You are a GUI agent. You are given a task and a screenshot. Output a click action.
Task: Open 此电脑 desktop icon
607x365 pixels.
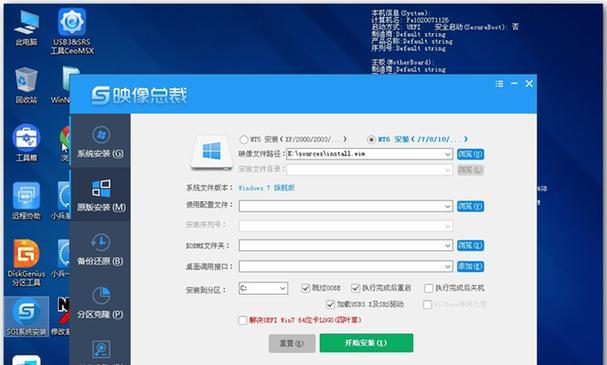26,28
